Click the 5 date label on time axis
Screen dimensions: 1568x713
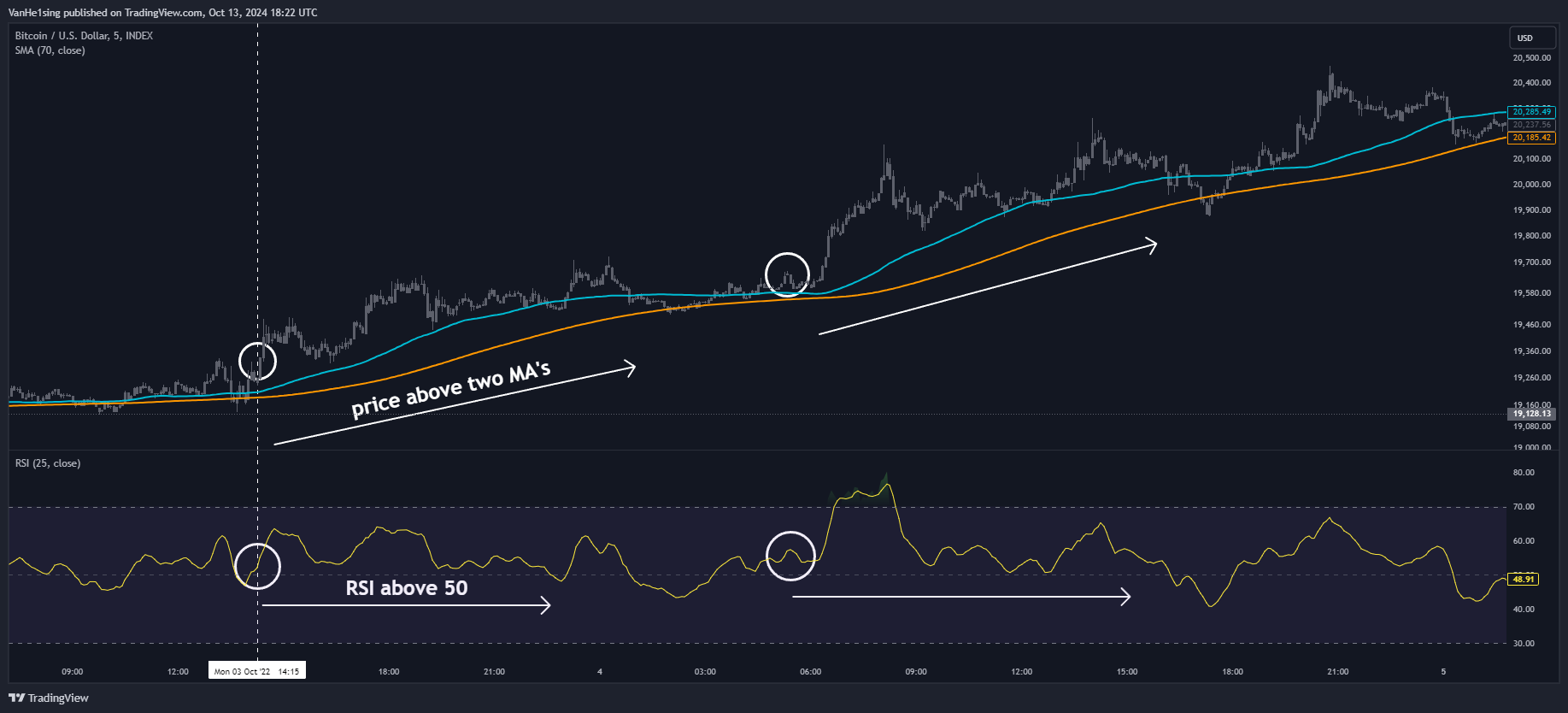coord(1443,672)
